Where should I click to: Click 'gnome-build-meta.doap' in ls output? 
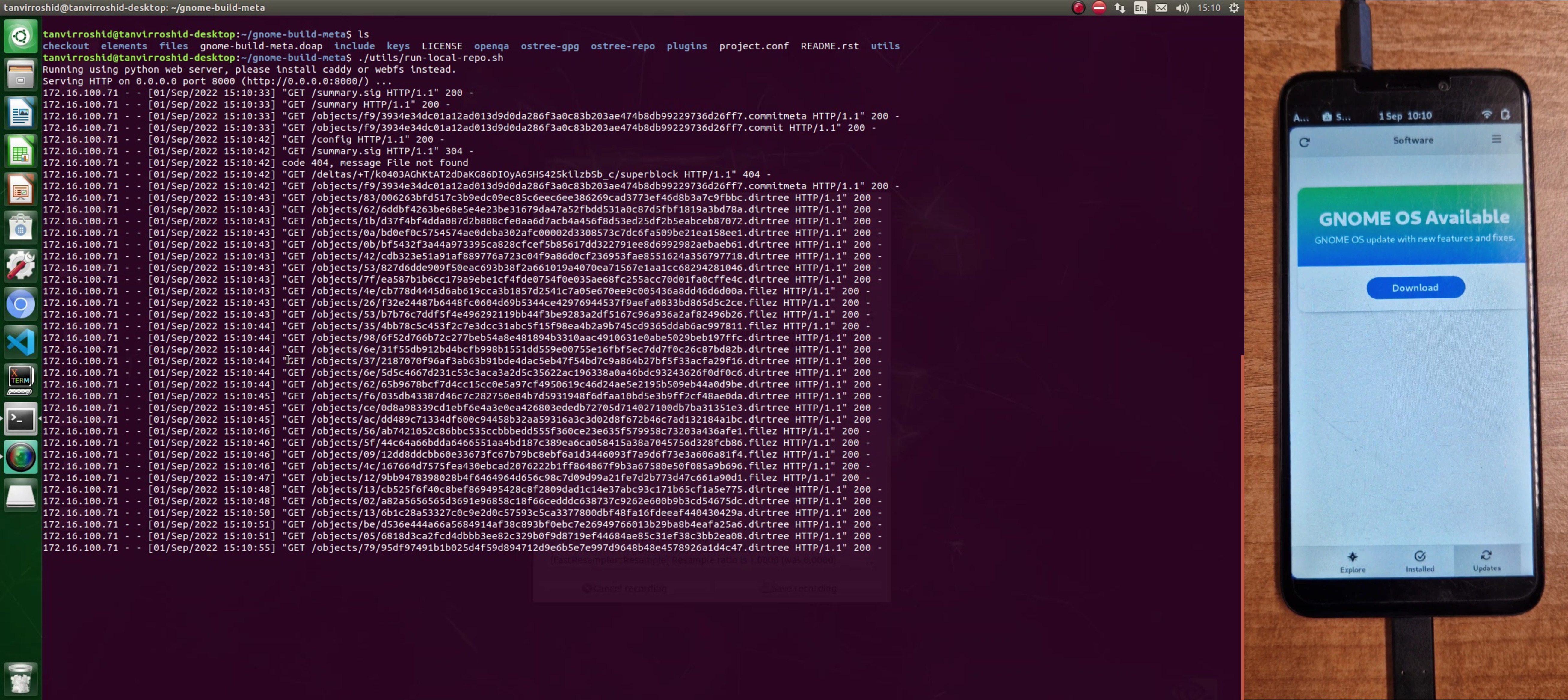(x=261, y=46)
